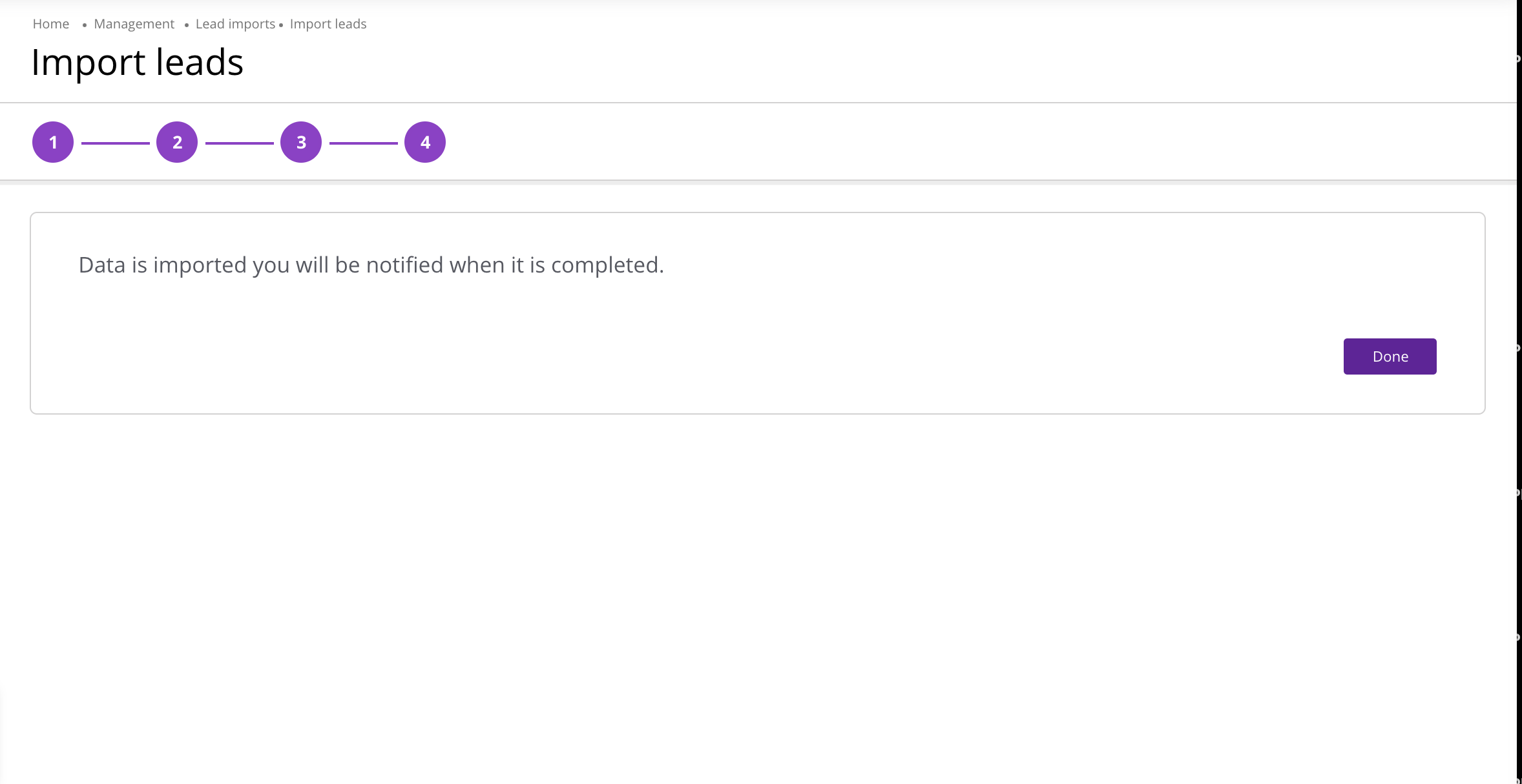The height and width of the screenshot is (784, 1522).
Task: Navigate to the Lead imports breadcrumb
Action: (x=235, y=24)
